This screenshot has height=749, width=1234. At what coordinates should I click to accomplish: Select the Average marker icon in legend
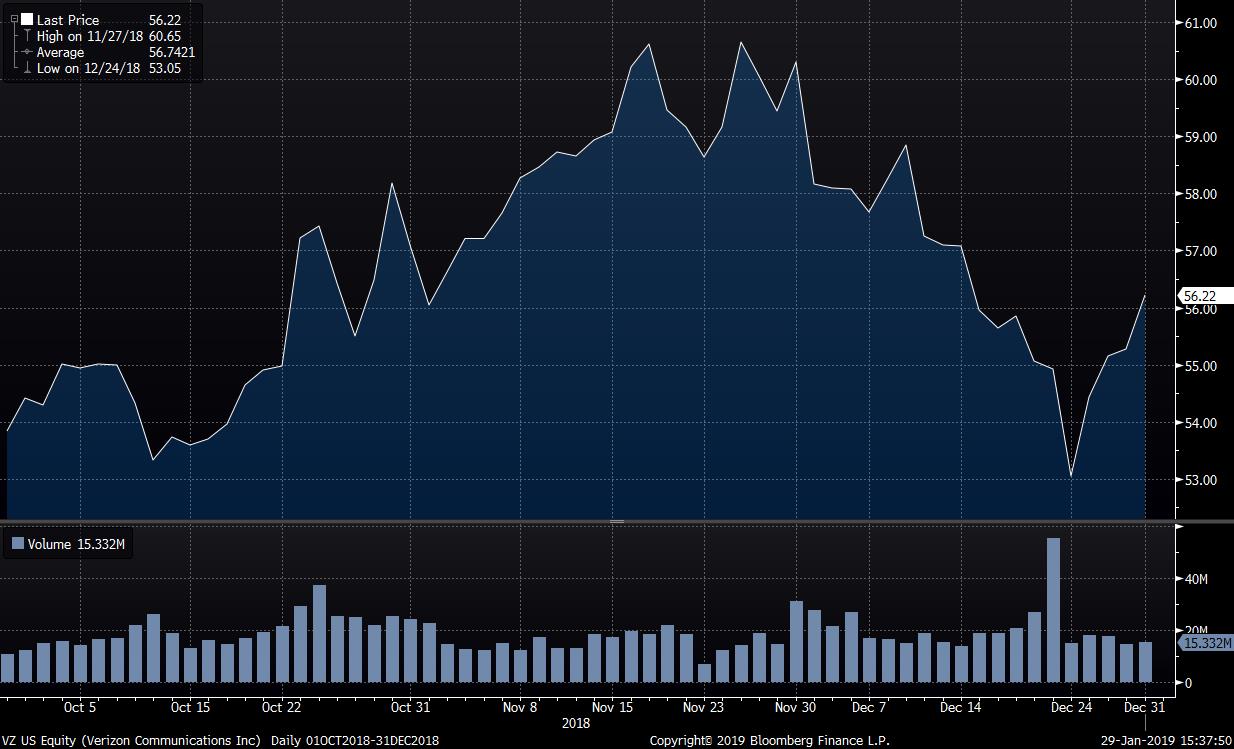tap(26, 52)
